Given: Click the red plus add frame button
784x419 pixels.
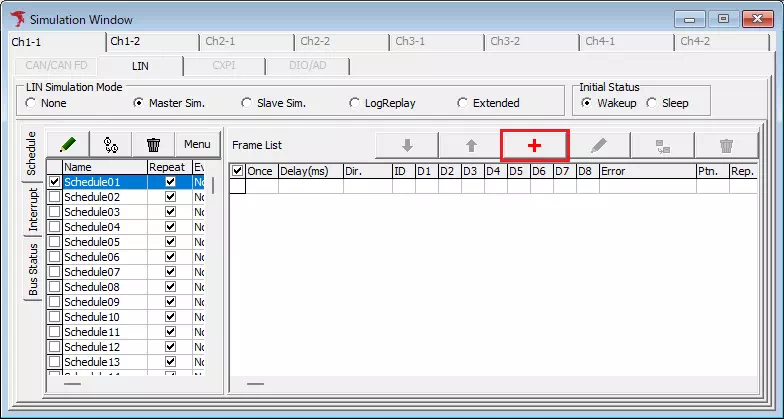Looking at the screenshot, I should (x=534, y=145).
